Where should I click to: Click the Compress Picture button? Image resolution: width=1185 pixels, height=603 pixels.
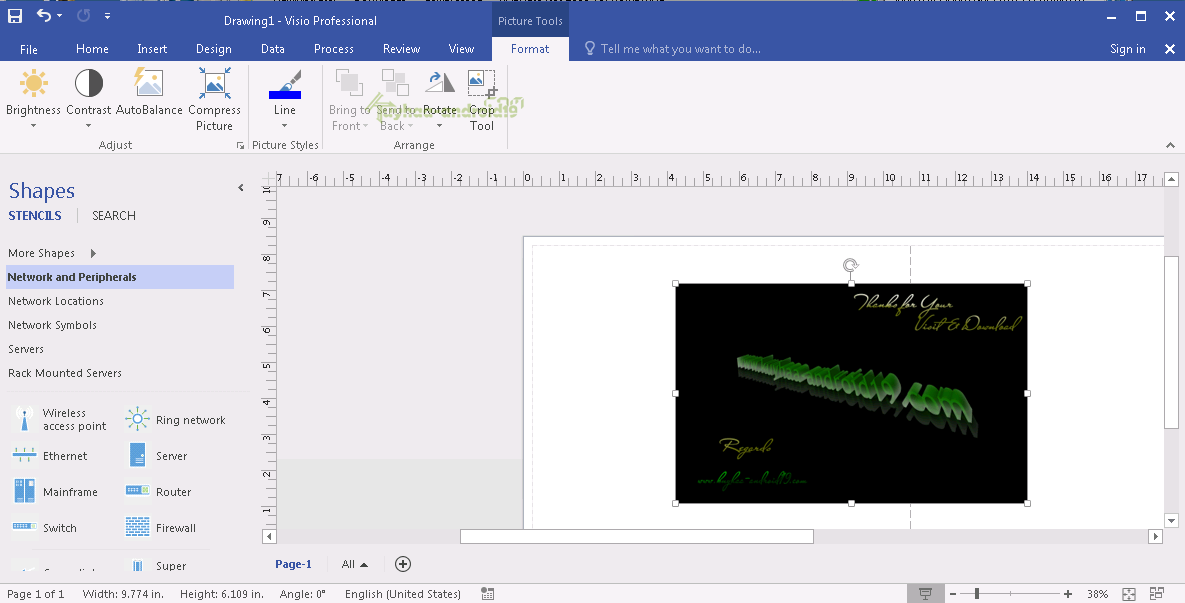pyautogui.click(x=215, y=100)
